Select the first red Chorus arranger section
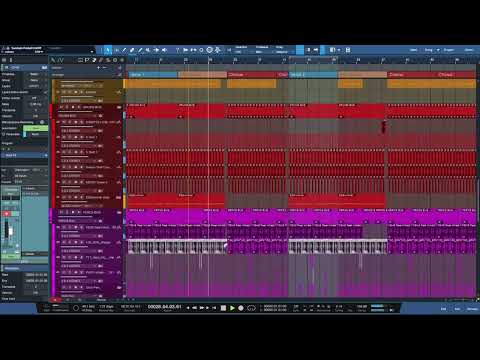The width and height of the screenshot is (480, 360). click(x=252, y=75)
